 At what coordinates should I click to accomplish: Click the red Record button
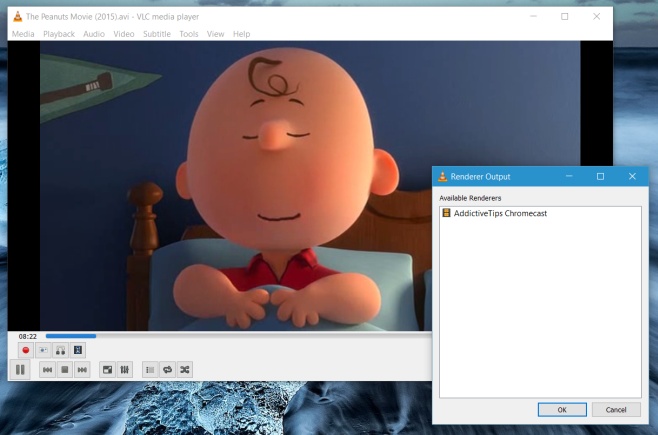click(x=26, y=350)
